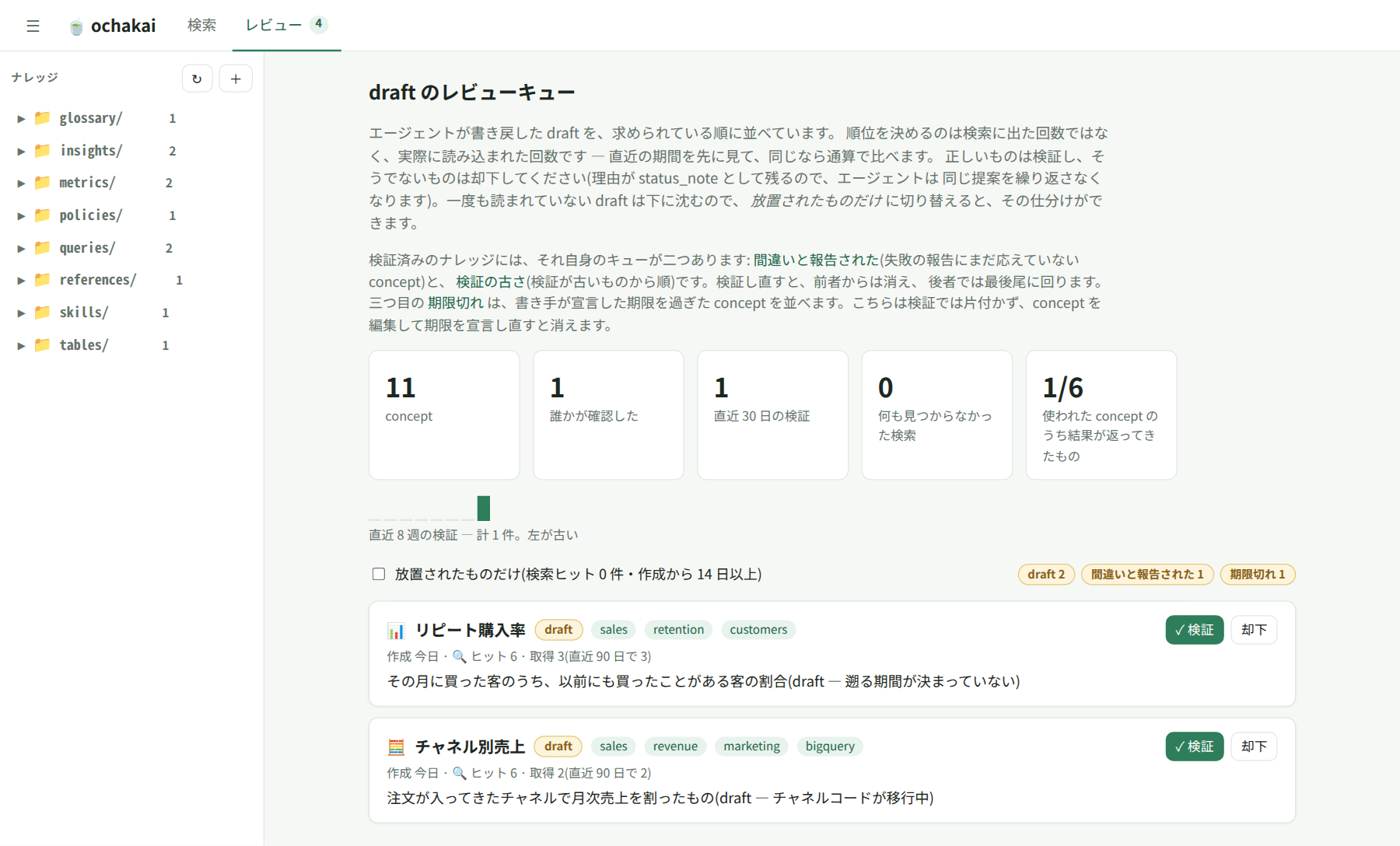This screenshot has height=846, width=1400.
Task: Switch to the 検索 tab
Action: click(x=201, y=26)
